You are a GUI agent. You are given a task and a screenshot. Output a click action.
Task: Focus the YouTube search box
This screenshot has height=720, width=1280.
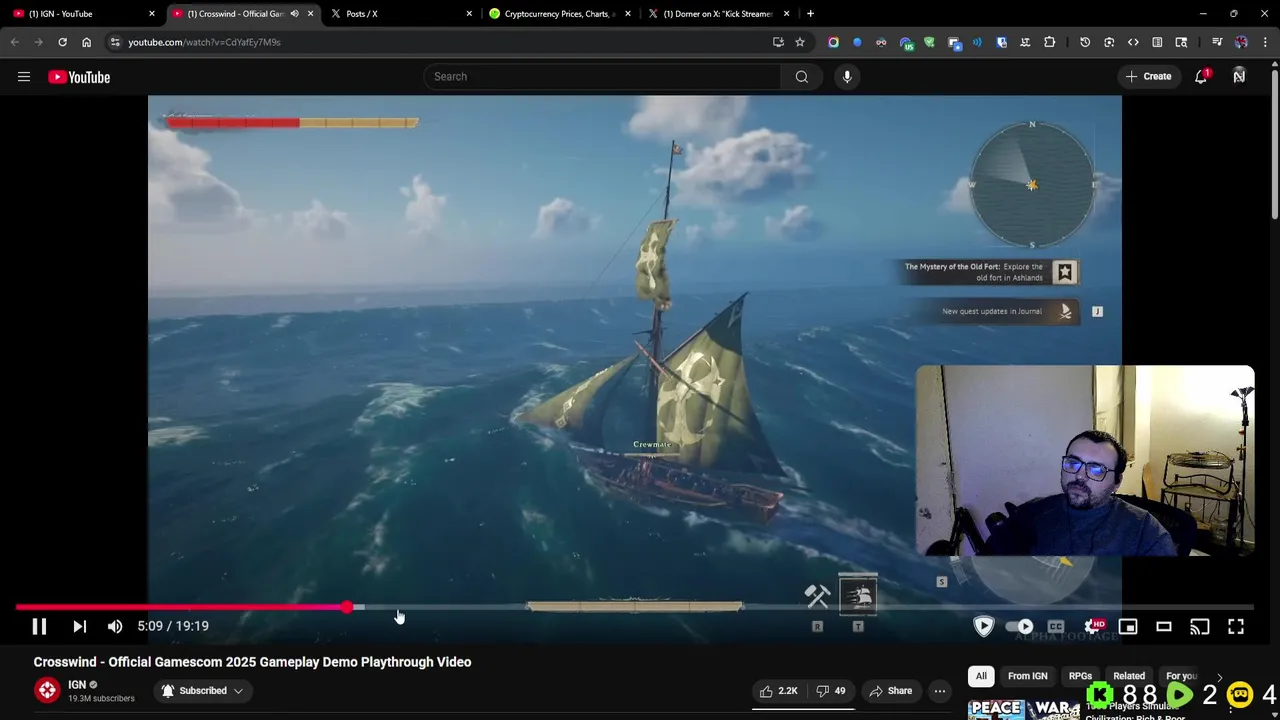(603, 77)
